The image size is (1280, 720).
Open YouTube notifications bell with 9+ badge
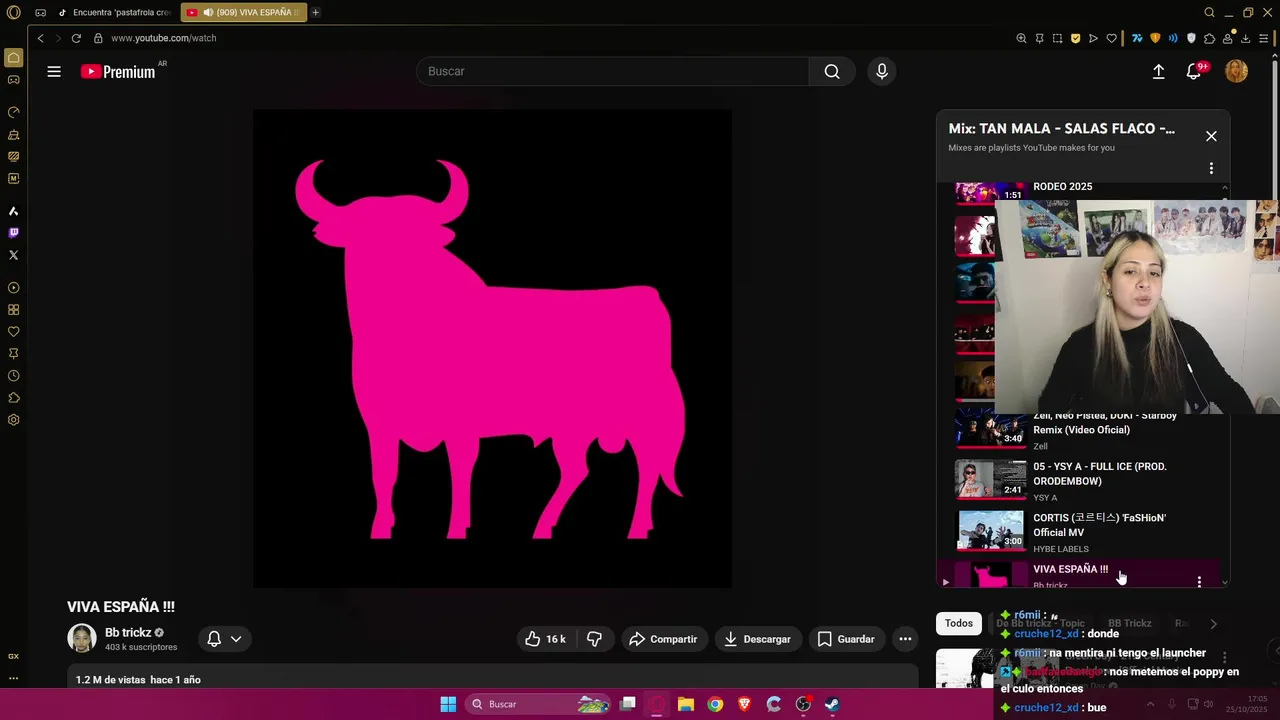(x=1194, y=72)
